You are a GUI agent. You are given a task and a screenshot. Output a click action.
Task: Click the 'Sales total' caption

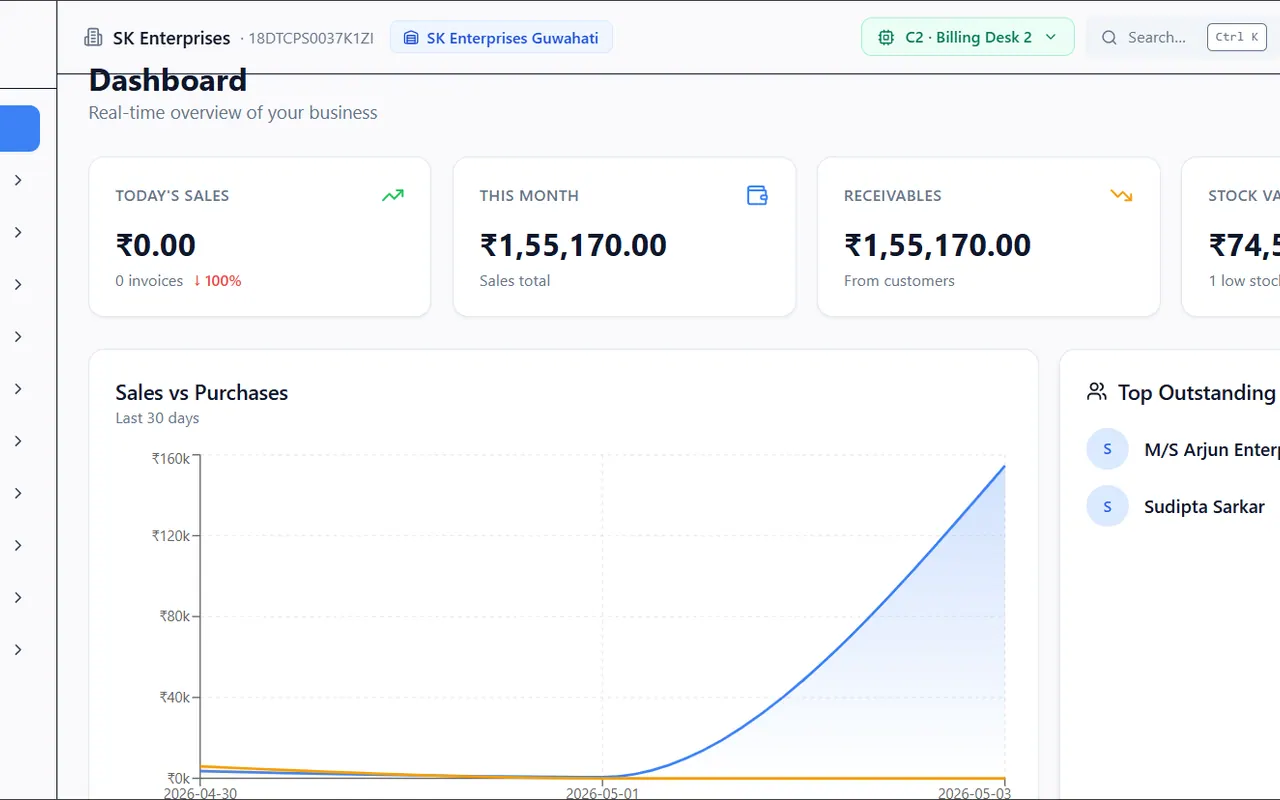[515, 281]
